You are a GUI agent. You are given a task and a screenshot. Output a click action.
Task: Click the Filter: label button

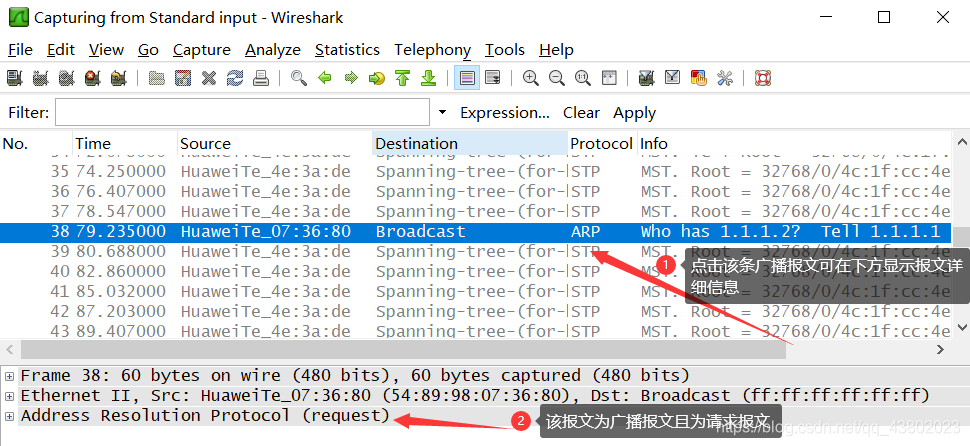tap(28, 113)
